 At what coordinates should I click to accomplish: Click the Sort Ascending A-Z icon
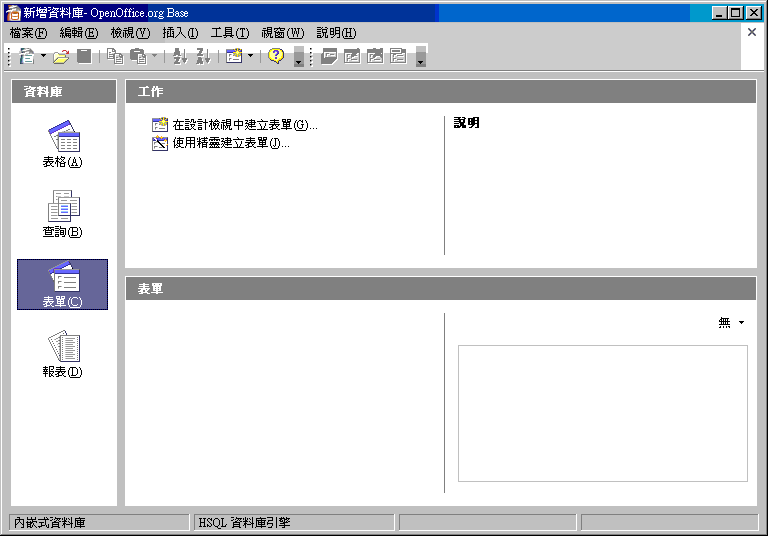click(x=180, y=56)
